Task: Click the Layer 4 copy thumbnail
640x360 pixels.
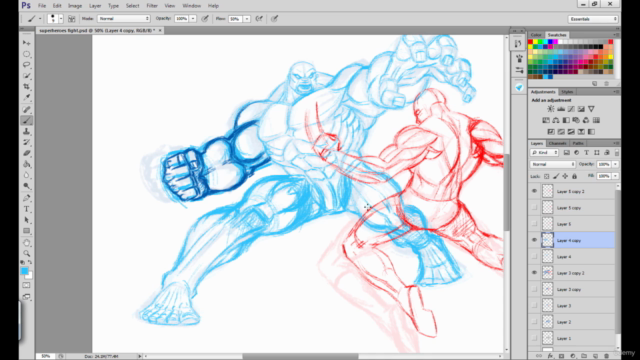Action: click(547, 240)
